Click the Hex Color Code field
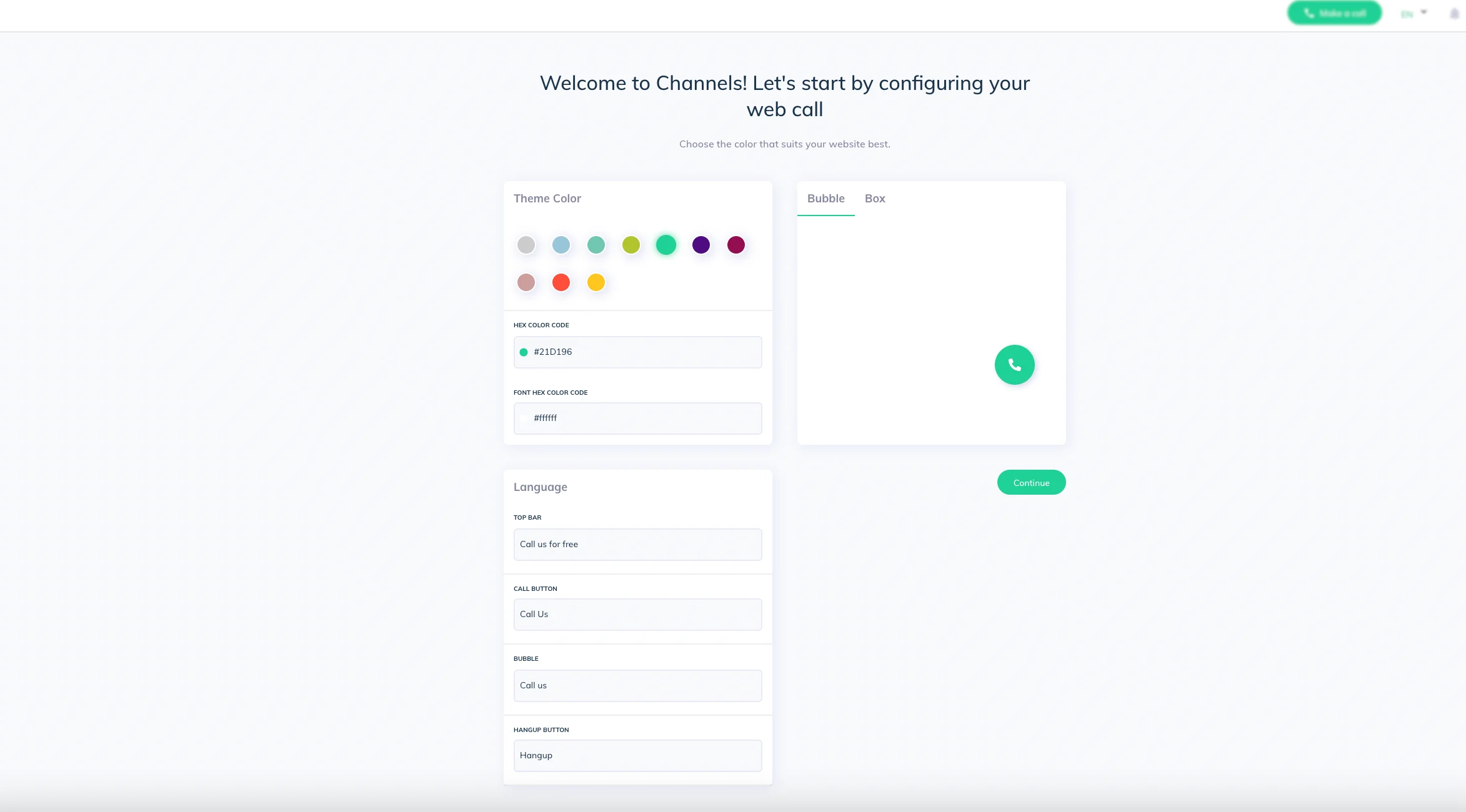The image size is (1466, 812). coord(637,352)
